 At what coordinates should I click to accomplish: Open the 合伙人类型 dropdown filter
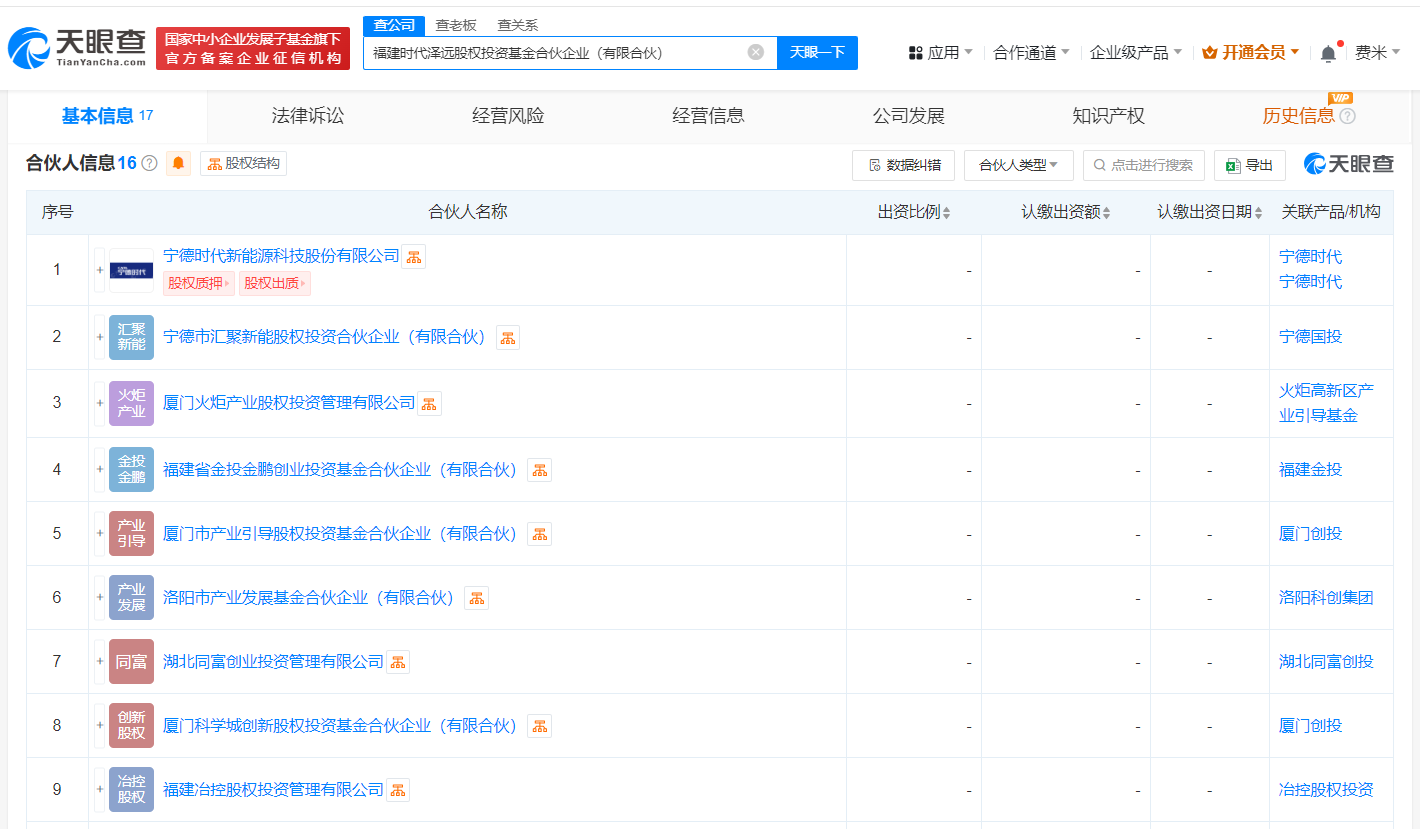point(1018,165)
